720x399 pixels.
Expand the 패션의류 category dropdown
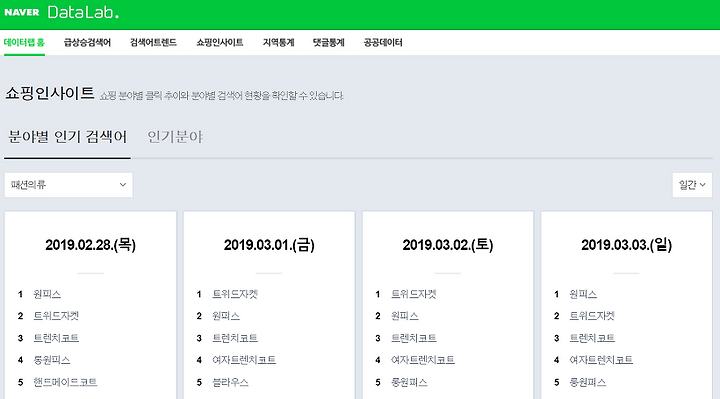[68, 185]
